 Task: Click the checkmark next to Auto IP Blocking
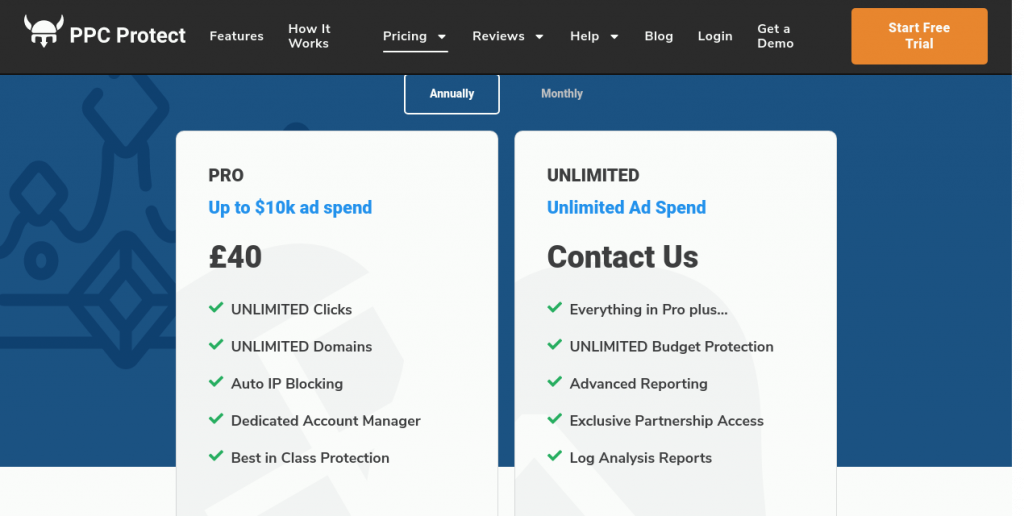click(216, 382)
